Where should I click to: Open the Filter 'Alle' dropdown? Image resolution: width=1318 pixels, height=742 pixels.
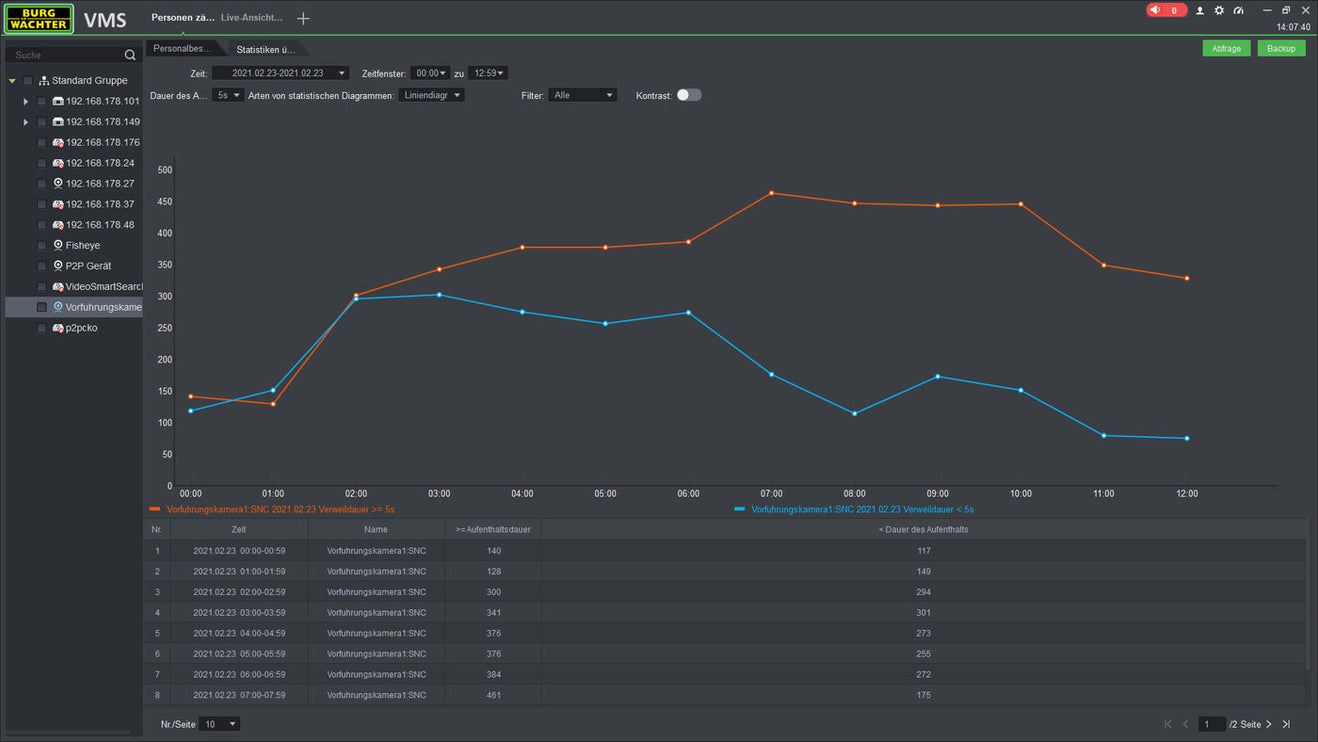click(582, 95)
